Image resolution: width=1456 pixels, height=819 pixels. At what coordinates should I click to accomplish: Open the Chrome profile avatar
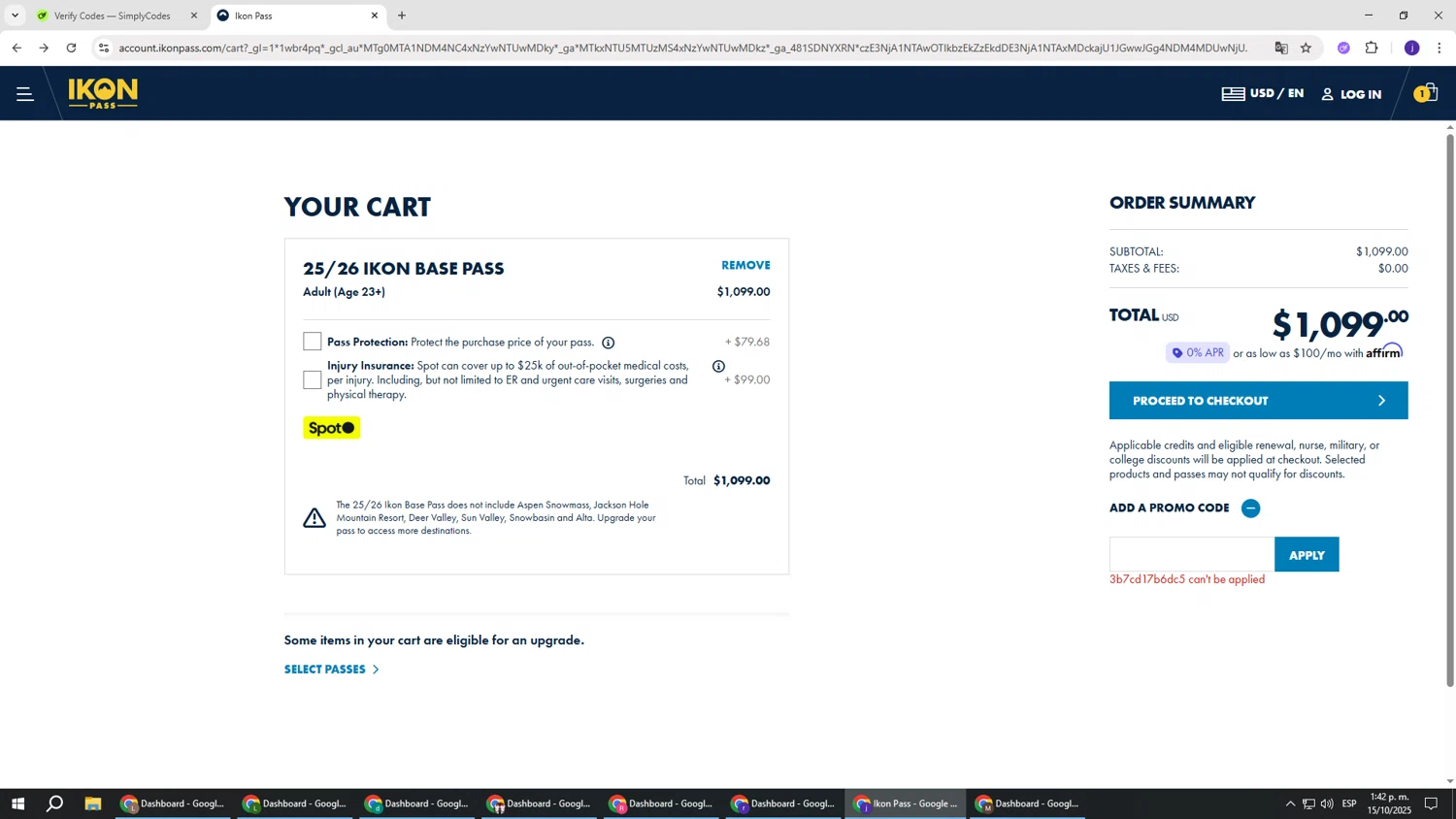coord(1412,48)
